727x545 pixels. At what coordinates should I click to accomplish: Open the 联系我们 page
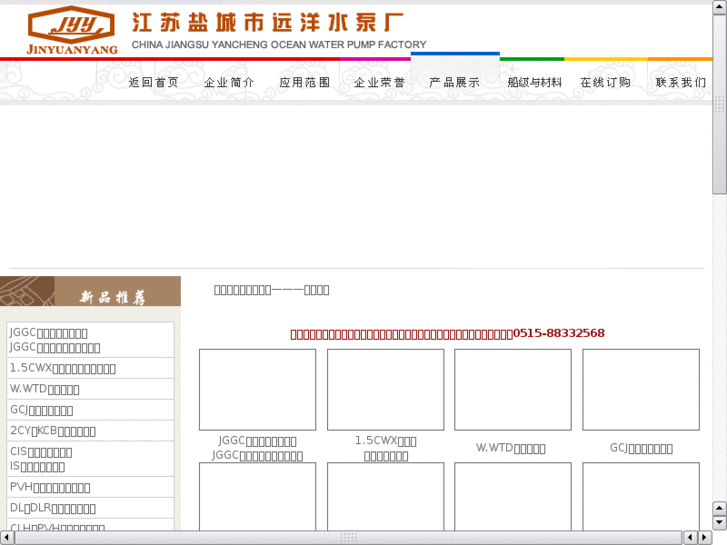681,83
